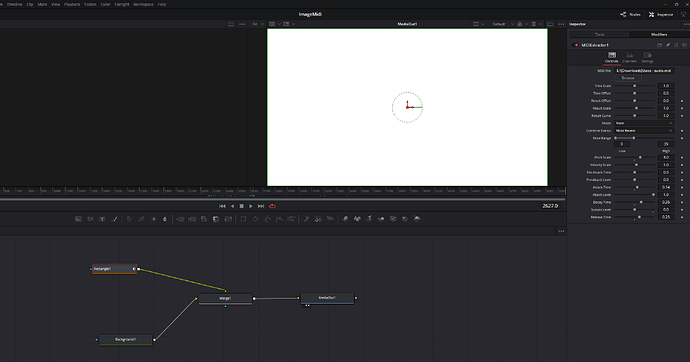Screen dimensions: 690x362
Task: Reset MIDIExtractor1 using the reset icon
Action: [x=684, y=45]
